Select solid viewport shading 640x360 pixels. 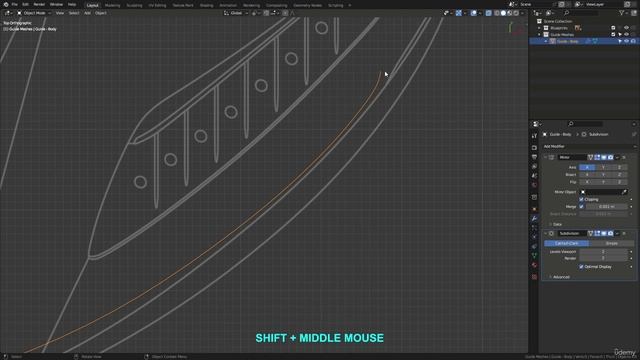tap(503, 13)
